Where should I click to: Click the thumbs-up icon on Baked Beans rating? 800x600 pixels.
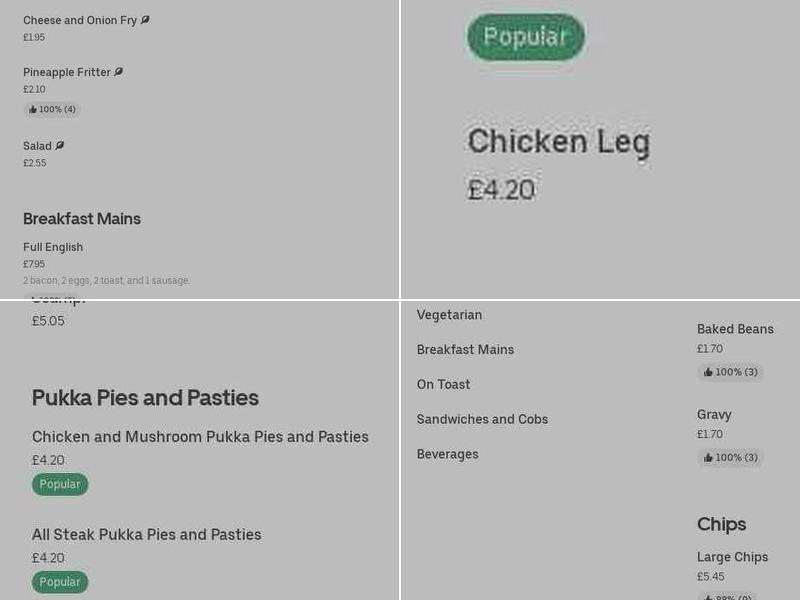click(x=706, y=371)
